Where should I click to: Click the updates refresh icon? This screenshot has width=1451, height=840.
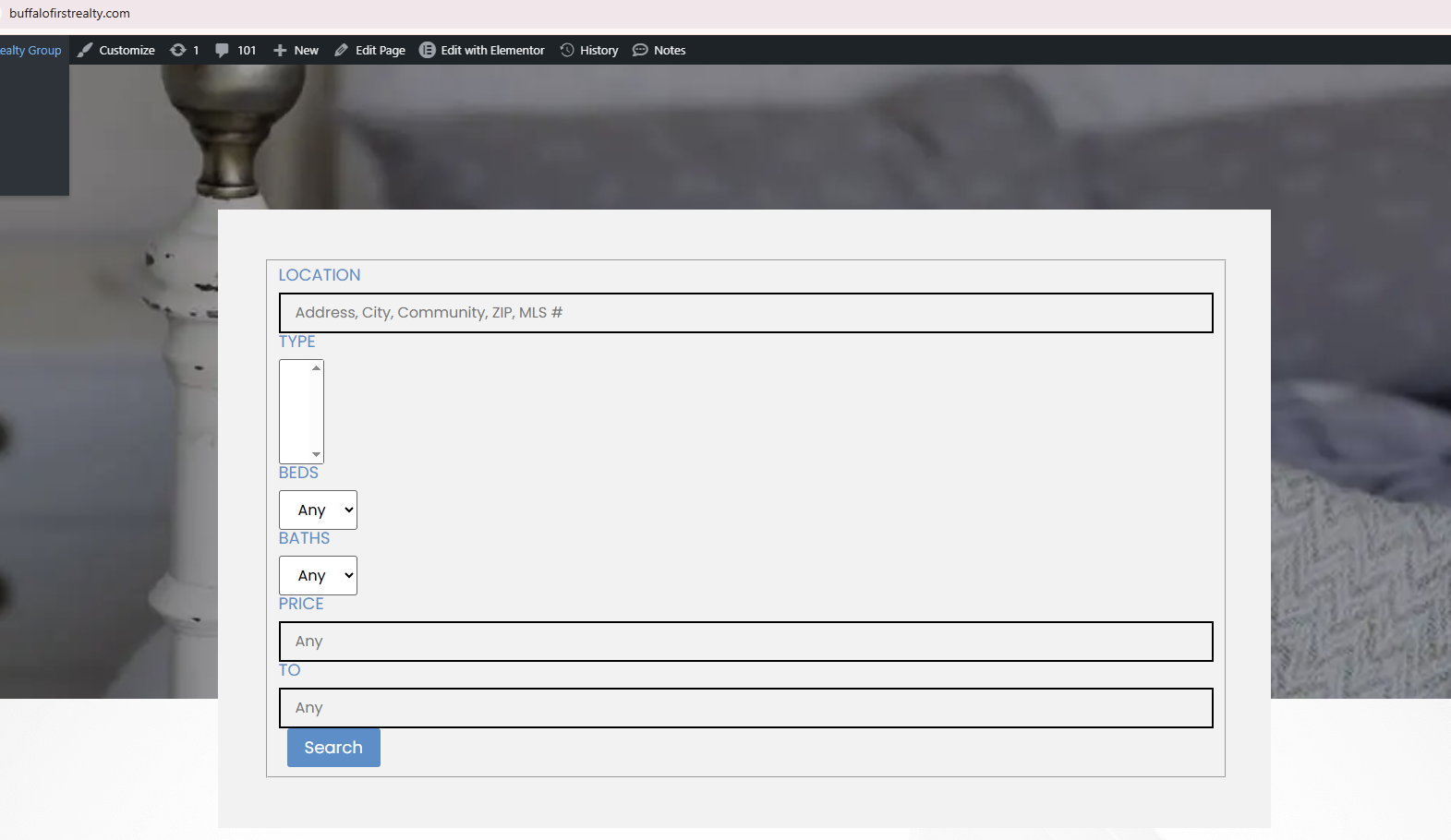coord(178,50)
